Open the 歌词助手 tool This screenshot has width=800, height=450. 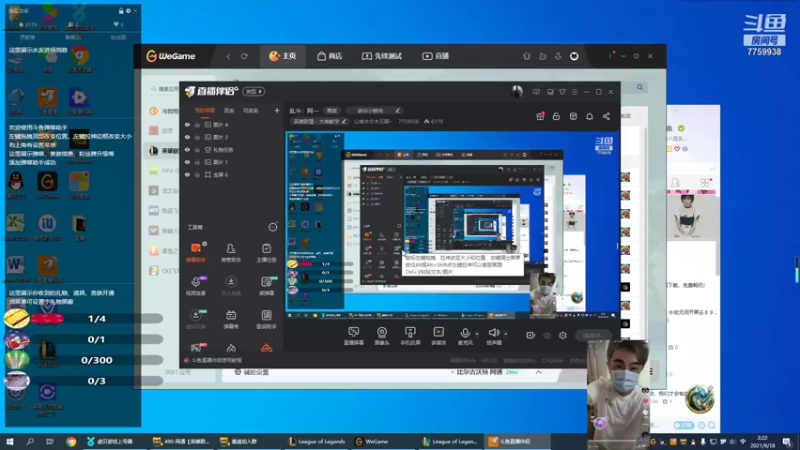pos(266,319)
